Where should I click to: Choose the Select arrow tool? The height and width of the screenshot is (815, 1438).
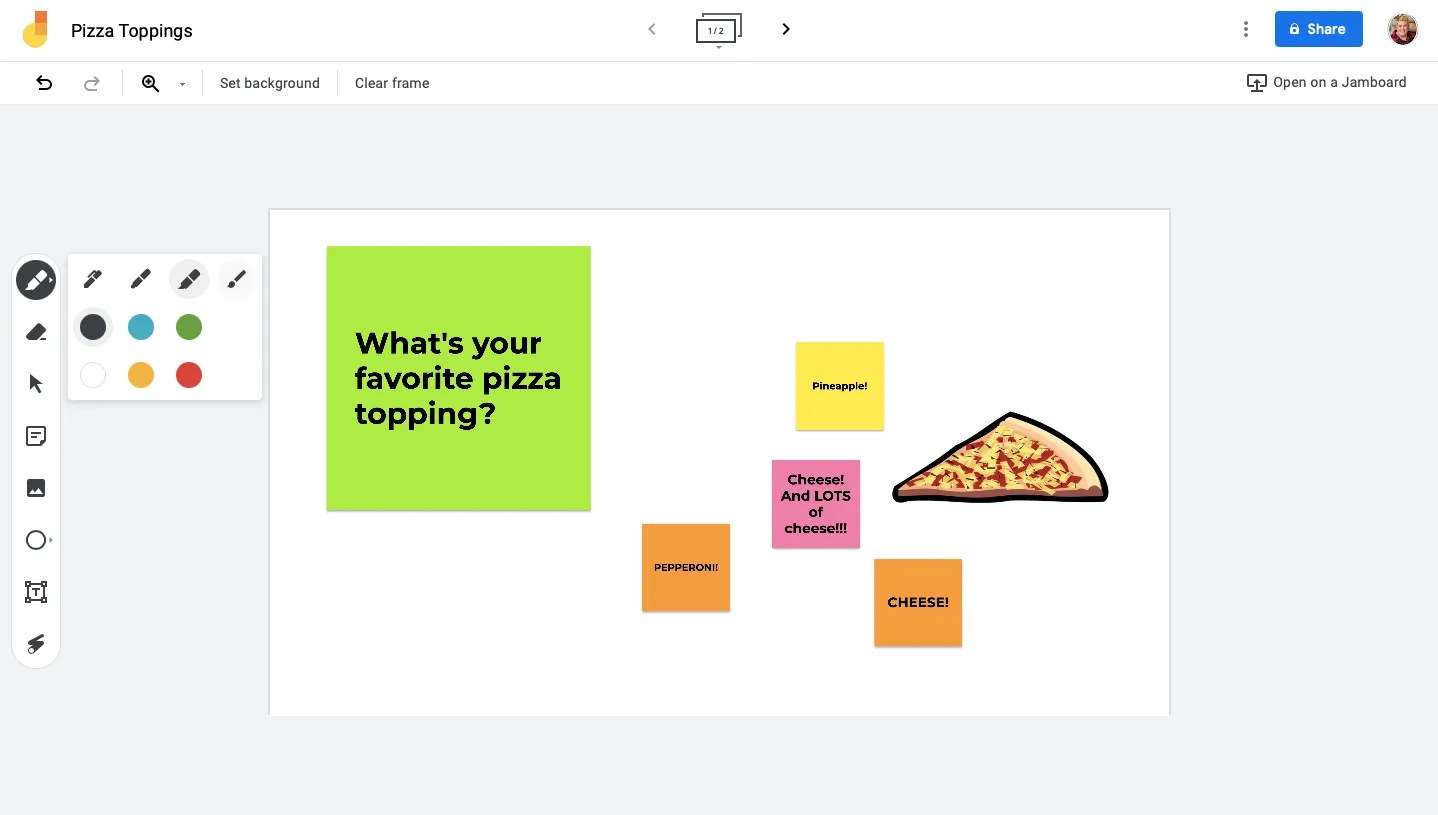36,384
